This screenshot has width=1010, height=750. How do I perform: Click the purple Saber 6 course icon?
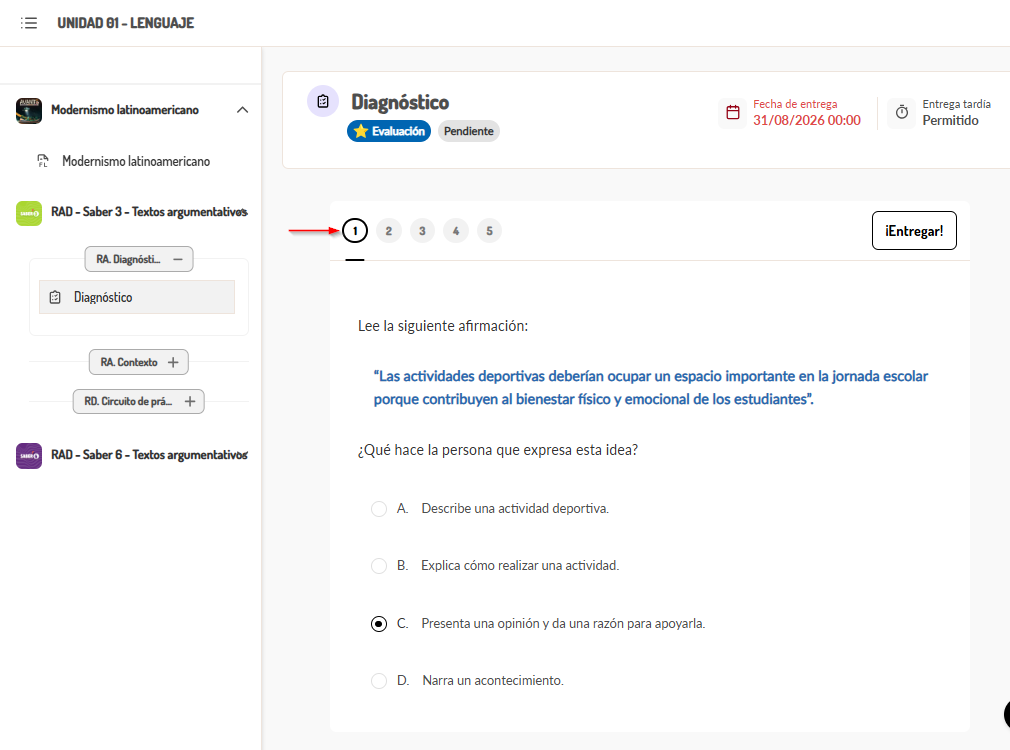click(x=29, y=456)
